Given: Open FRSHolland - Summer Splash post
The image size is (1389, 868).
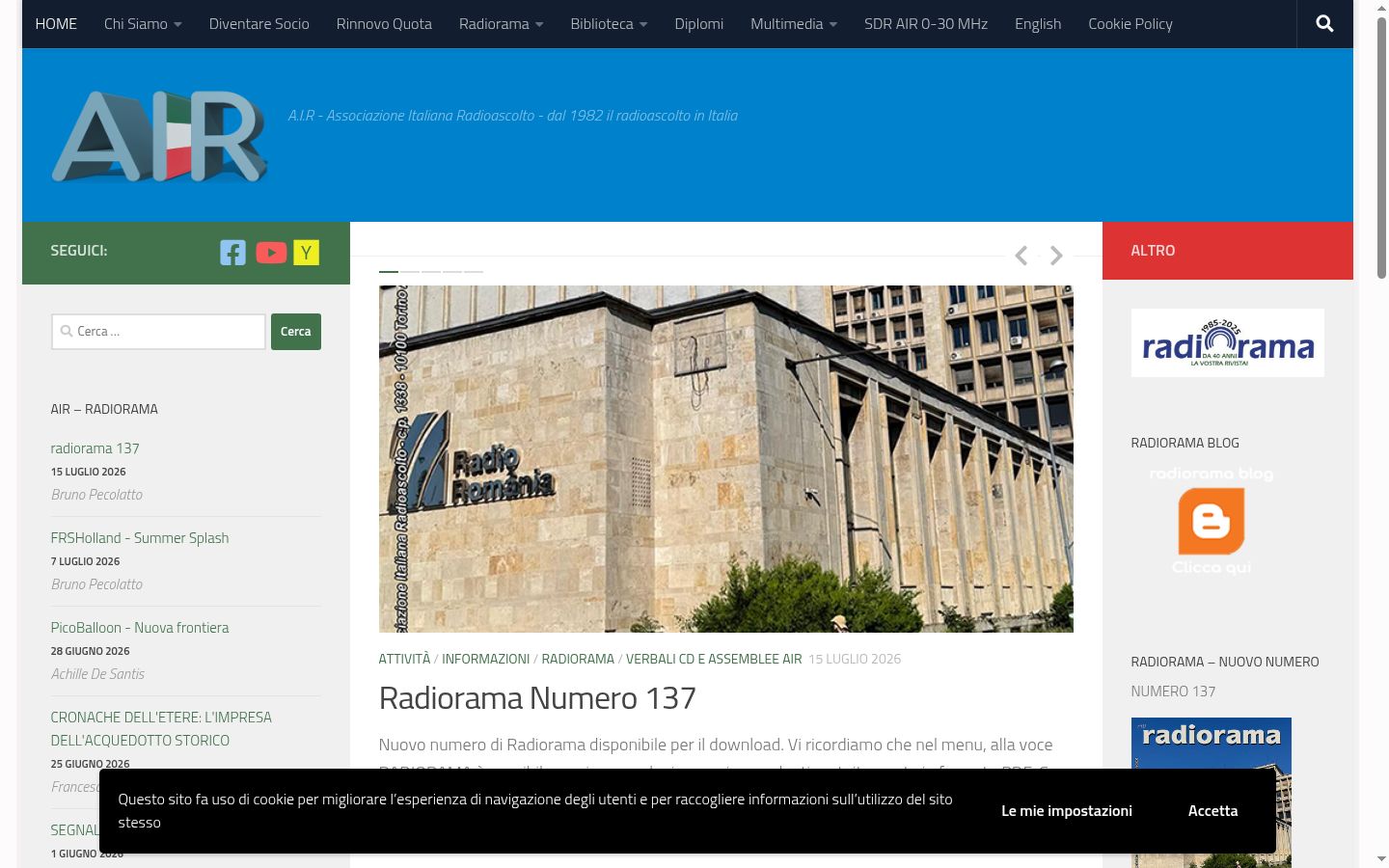Looking at the screenshot, I should pos(140,538).
